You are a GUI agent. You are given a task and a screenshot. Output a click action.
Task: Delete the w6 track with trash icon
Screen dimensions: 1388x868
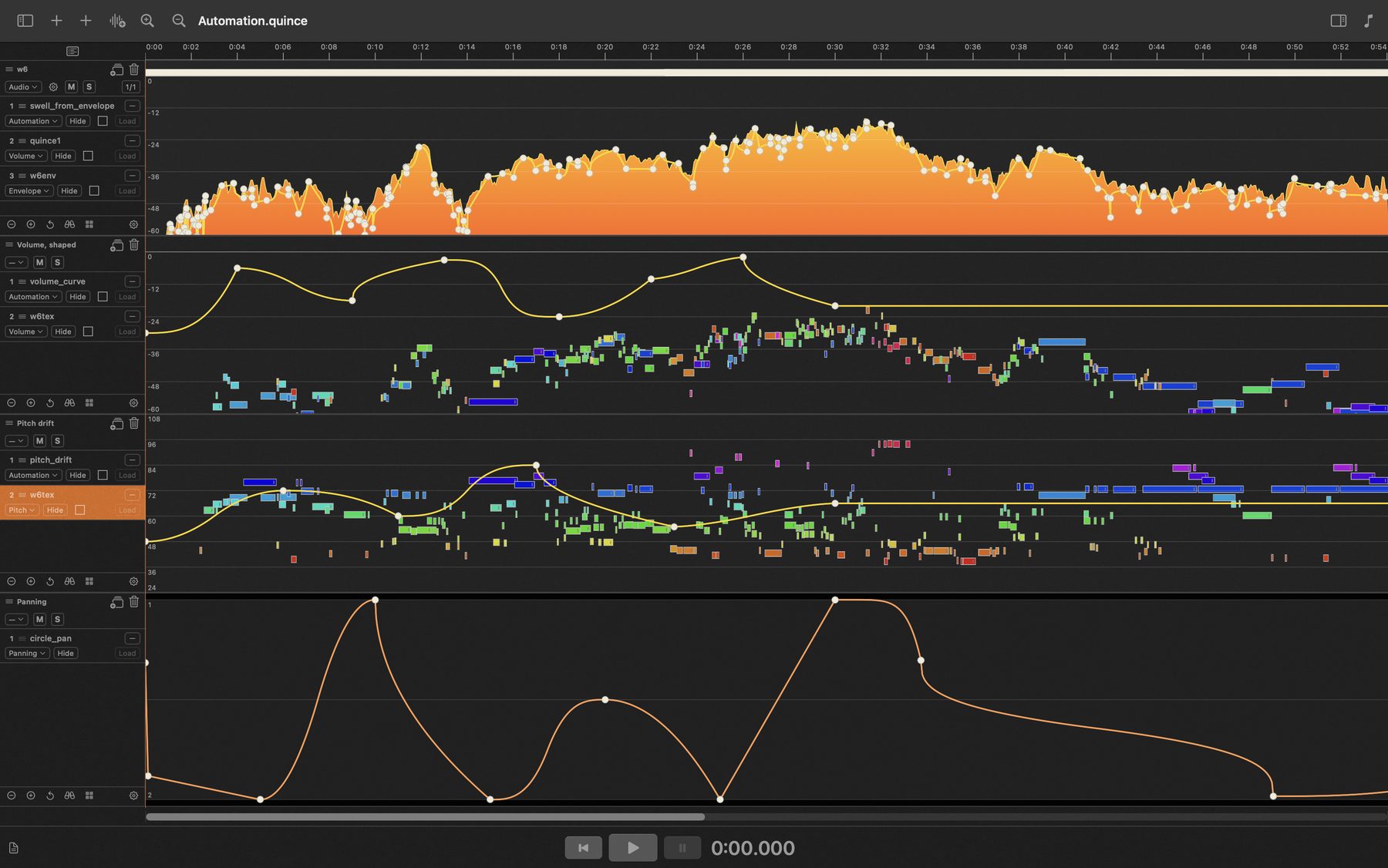[134, 69]
